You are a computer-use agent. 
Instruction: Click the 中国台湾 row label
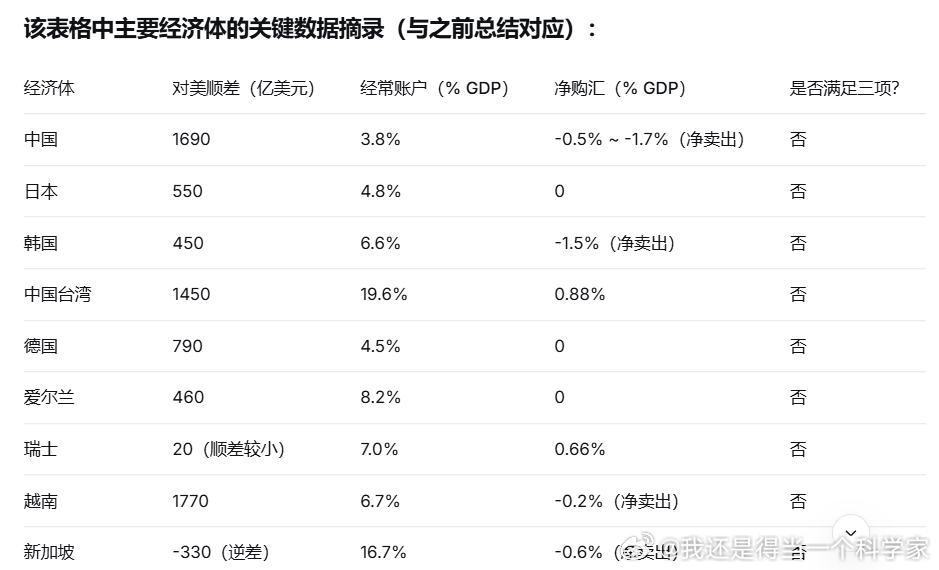click(x=57, y=294)
